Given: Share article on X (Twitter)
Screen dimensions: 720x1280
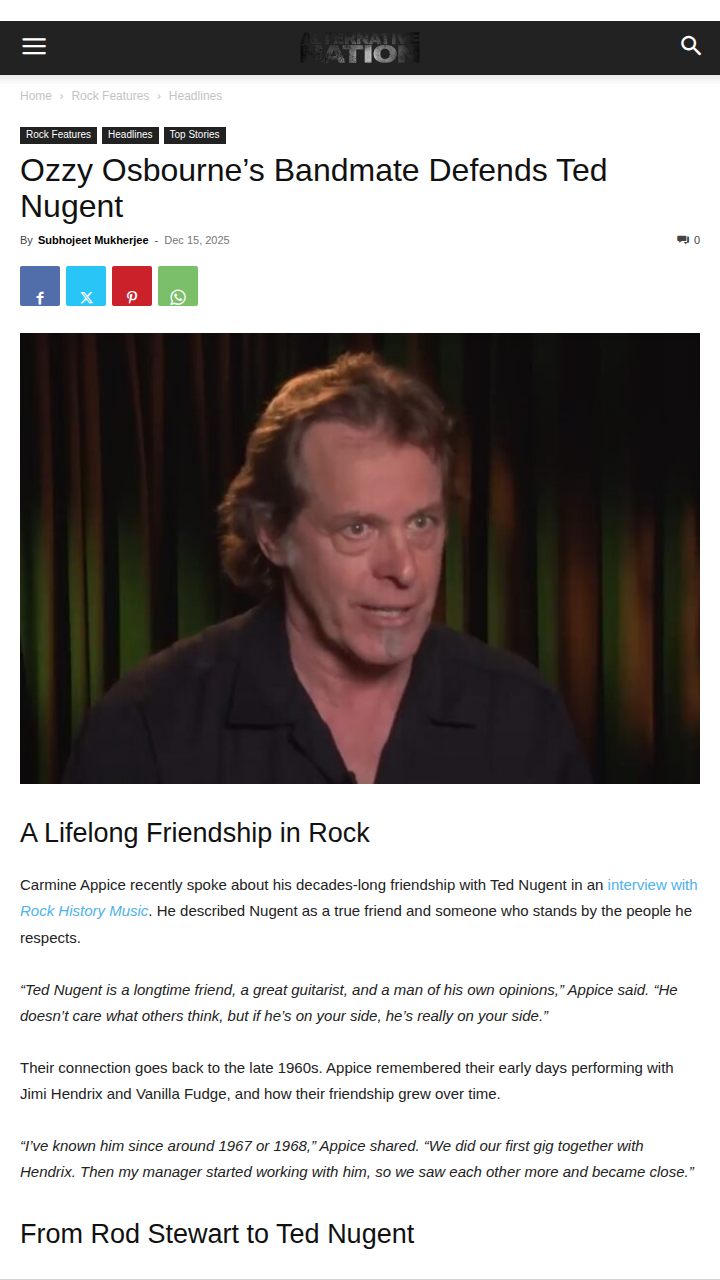Looking at the screenshot, I should [86, 286].
